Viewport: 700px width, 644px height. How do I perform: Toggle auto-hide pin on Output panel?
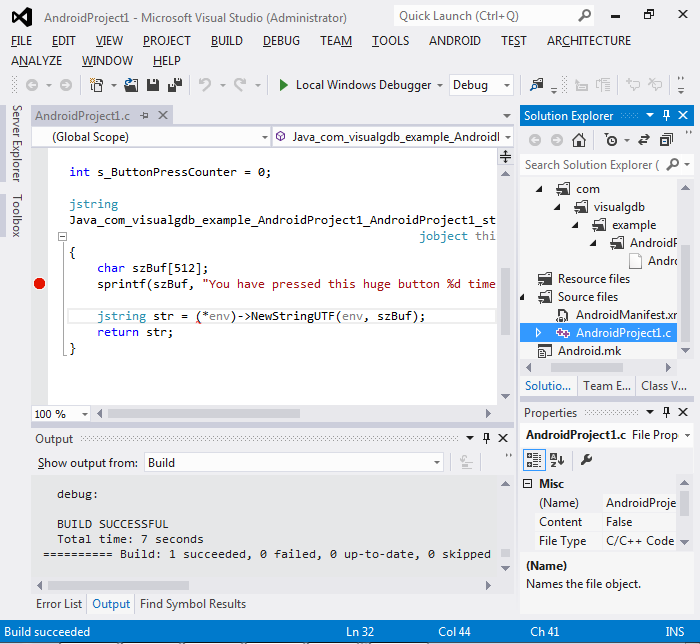pyautogui.click(x=487, y=438)
